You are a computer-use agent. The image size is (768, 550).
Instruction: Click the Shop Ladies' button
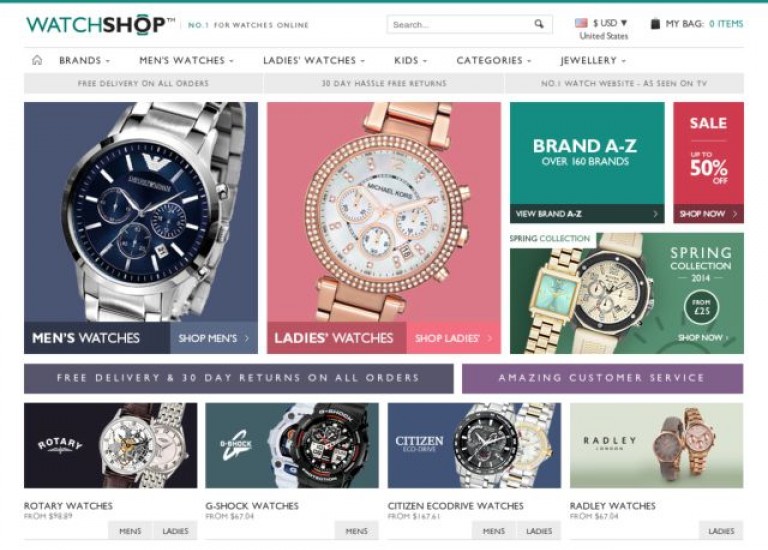(453, 338)
